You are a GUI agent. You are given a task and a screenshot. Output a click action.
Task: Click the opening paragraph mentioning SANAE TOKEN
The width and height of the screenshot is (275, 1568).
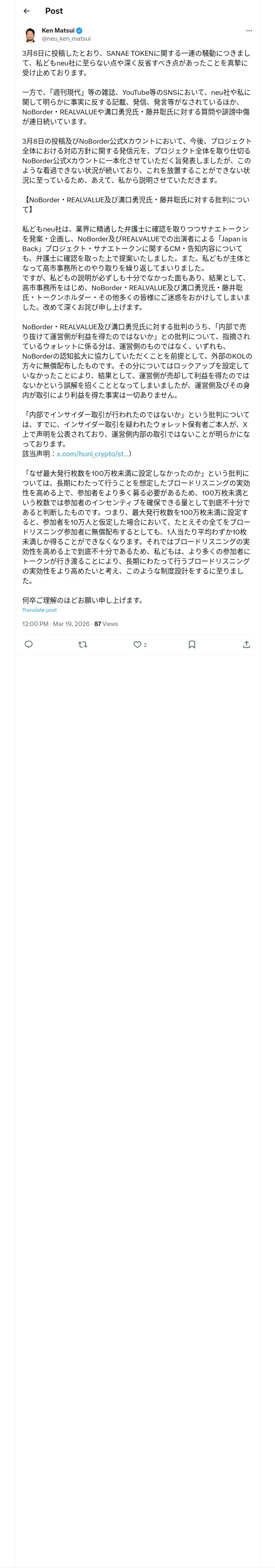(136, 63)
